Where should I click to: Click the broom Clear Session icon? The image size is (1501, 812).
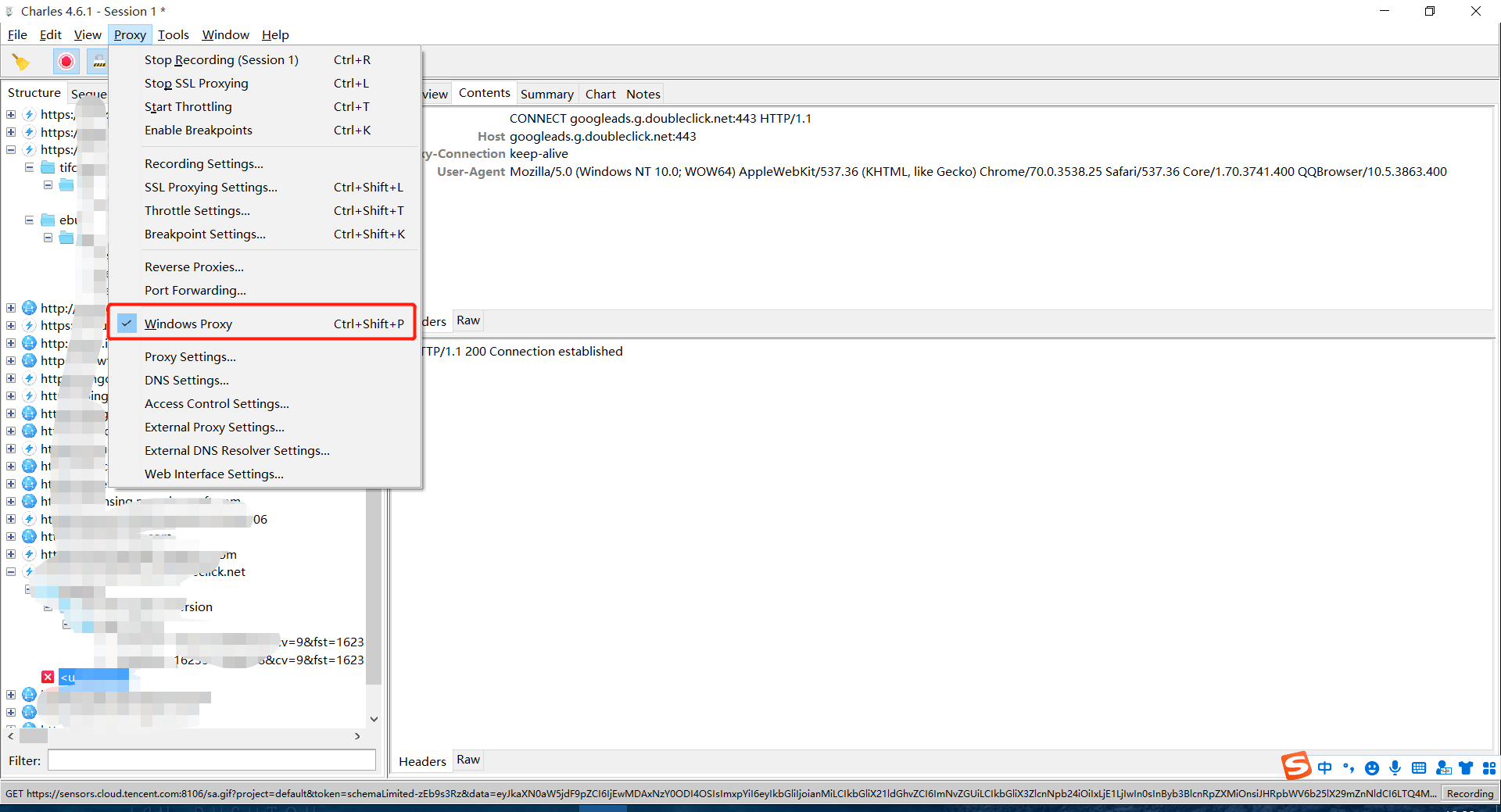point(21,61)
